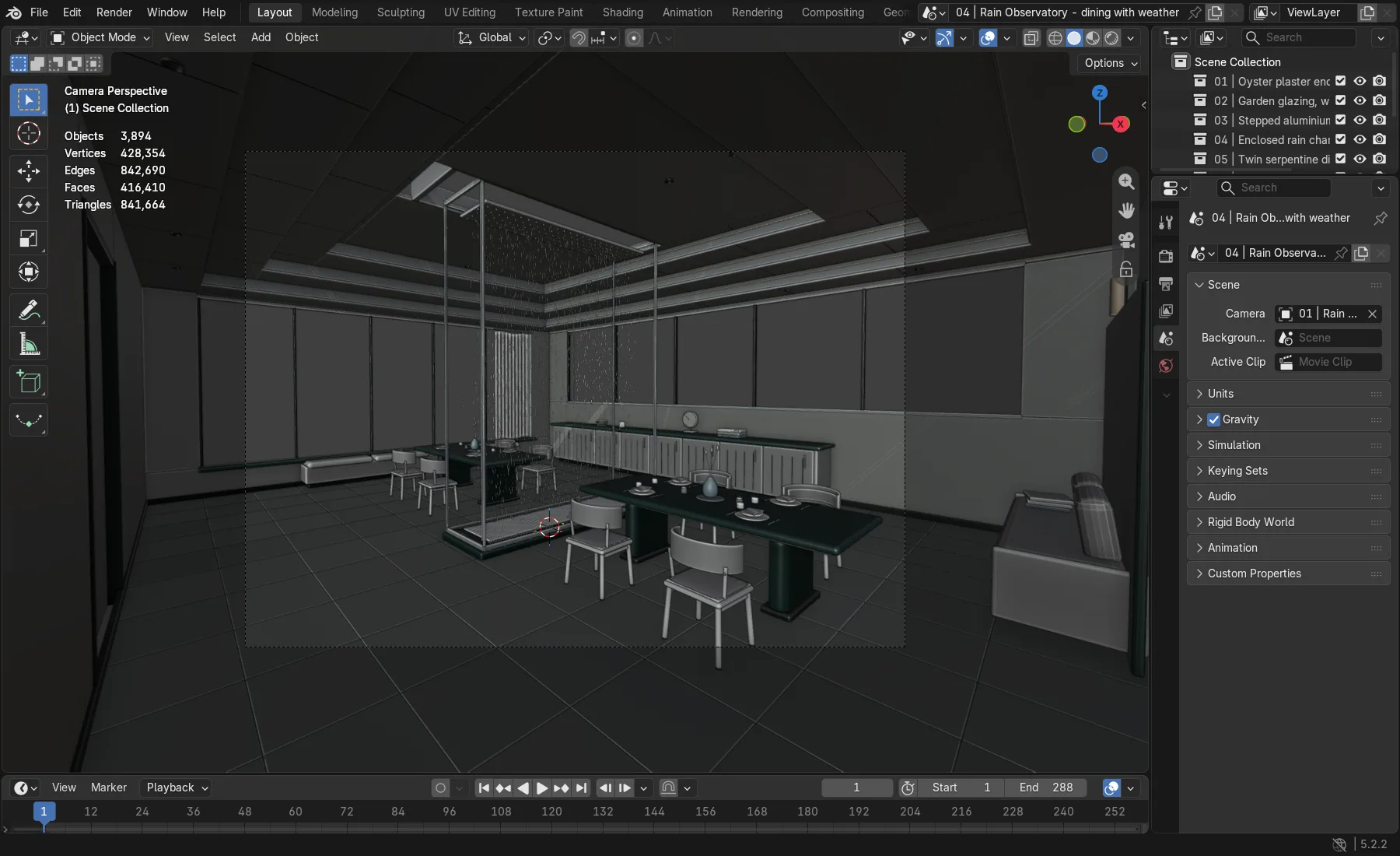Image resolution: width=1400 pixels, height=856 pixels.
Task: Open the Object Mode dropdown
Action: pos(100,37)
